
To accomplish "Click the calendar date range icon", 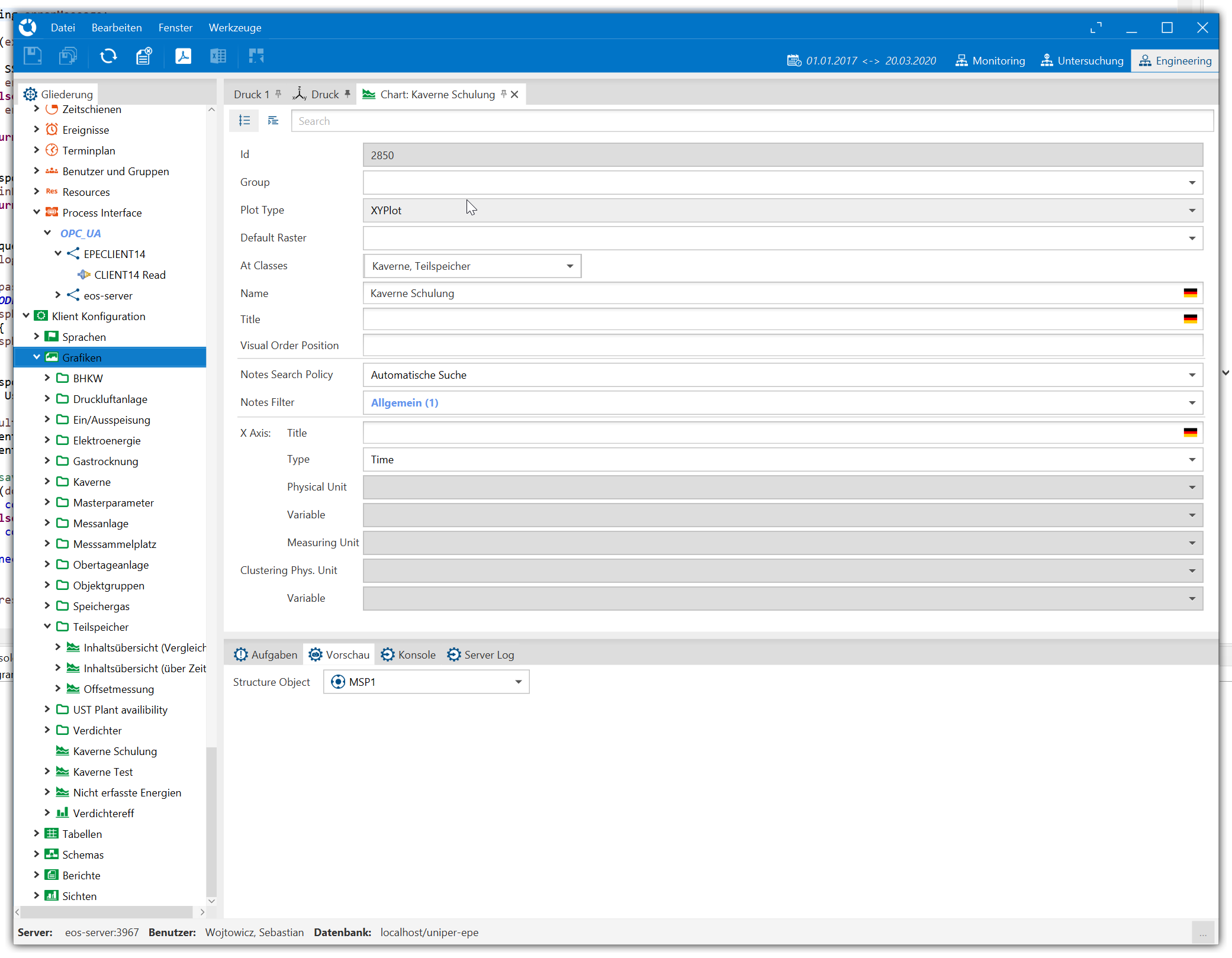I will click(793, 61).
